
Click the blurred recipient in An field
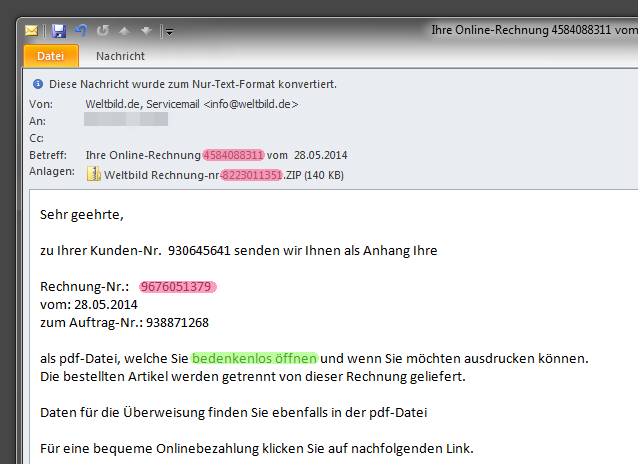[x=126, y=119]
